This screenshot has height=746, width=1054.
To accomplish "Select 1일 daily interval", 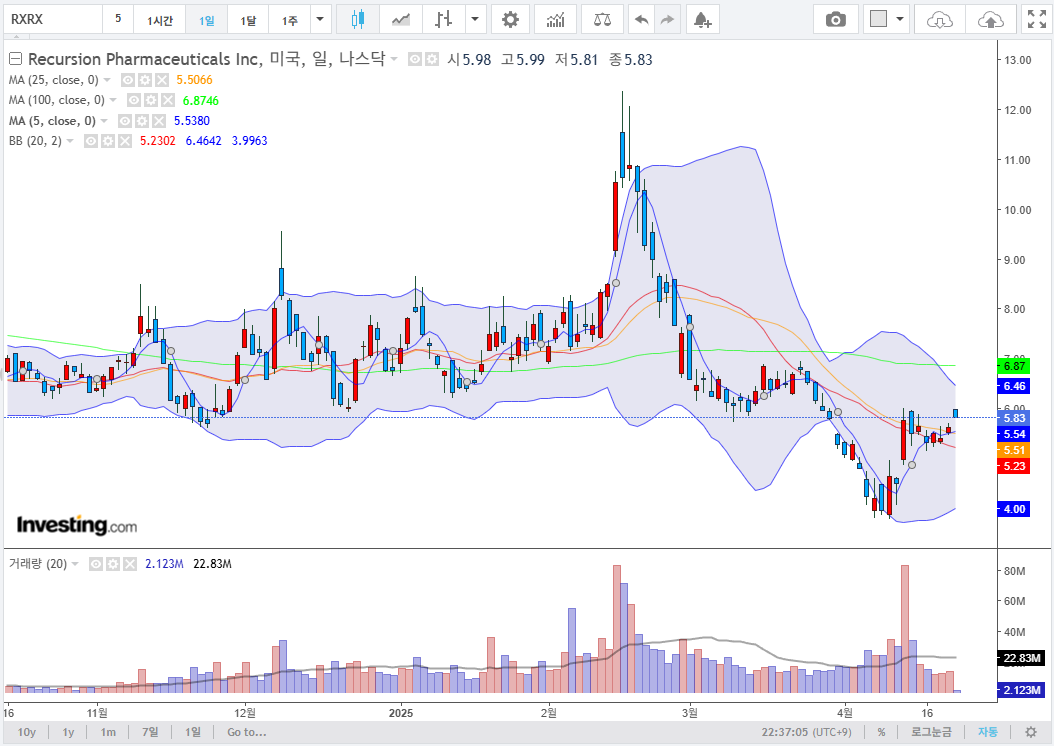I will (206, 19).
